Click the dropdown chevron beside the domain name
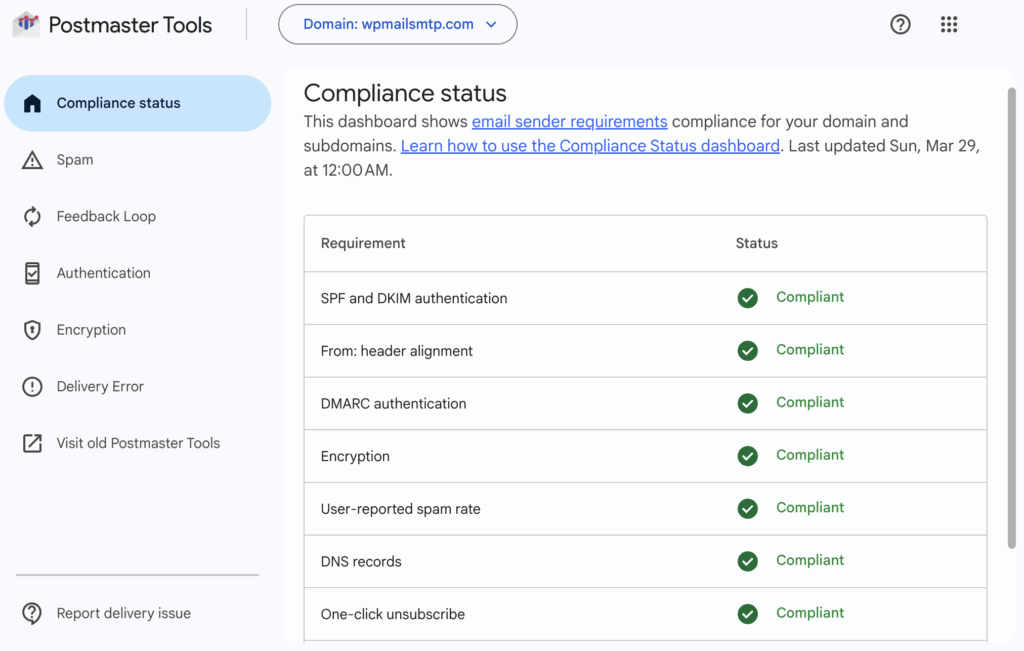Viewport: 1024px width, 651px height. [491, 25]
